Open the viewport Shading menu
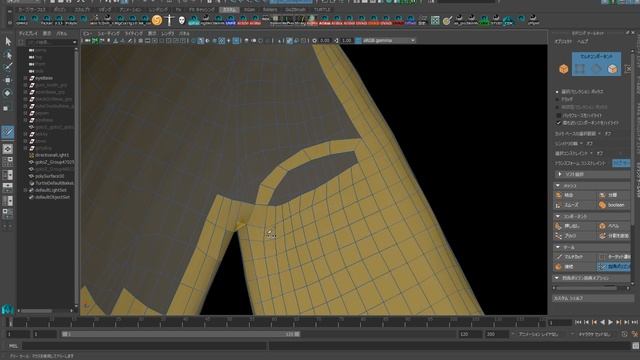This screenshot has width=640, height=360. 109,33
